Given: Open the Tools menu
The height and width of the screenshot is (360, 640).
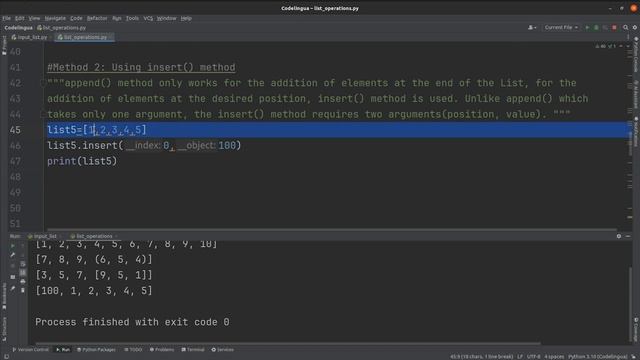Looking at the screenshot, I should pos(132,18).
